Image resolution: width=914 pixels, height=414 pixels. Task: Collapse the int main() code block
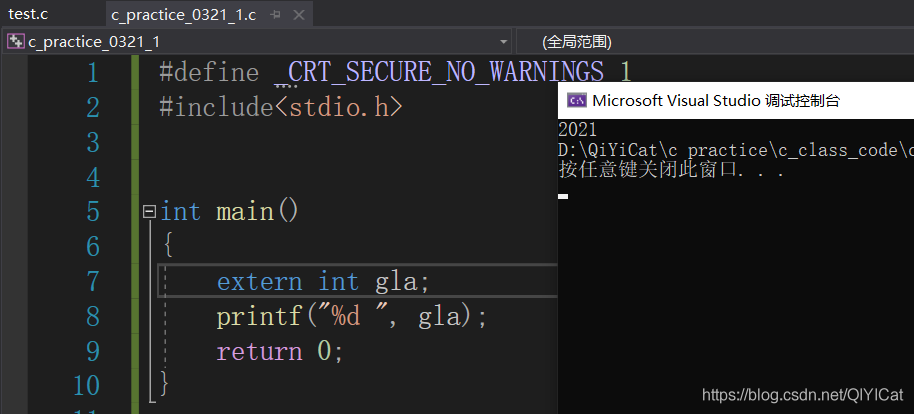coord(150,211)
